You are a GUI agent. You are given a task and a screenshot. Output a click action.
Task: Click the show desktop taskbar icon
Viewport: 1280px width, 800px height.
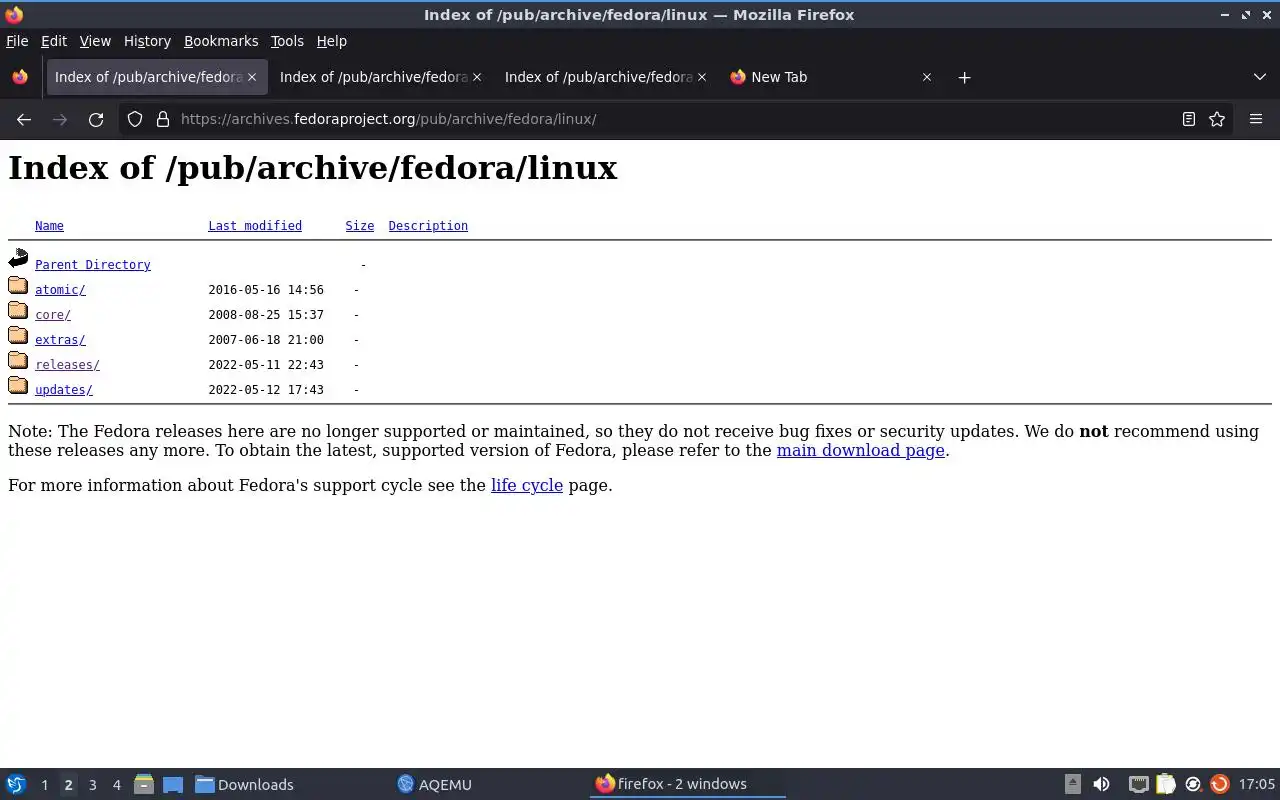coord(173,784)
